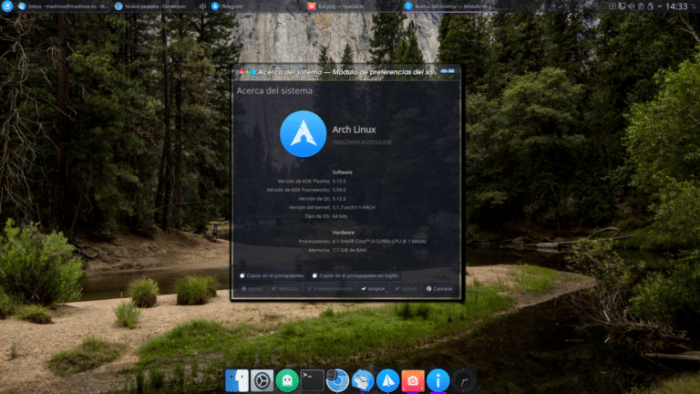Open the clipboard tray icon
The height and width of the screenshot is (394, 700).
[641, 6]
